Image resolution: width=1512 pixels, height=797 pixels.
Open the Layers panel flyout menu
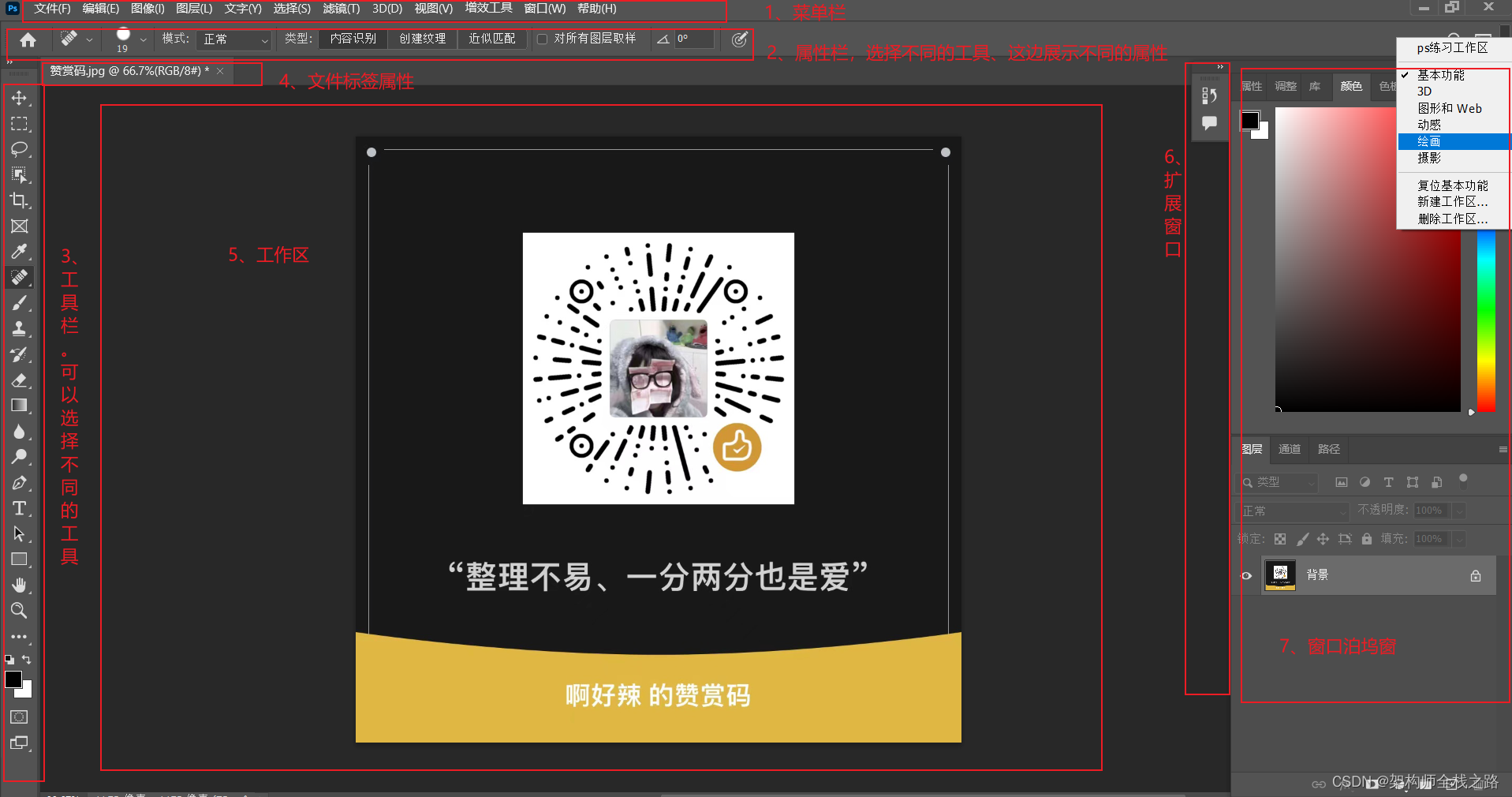click(1503, 449)
